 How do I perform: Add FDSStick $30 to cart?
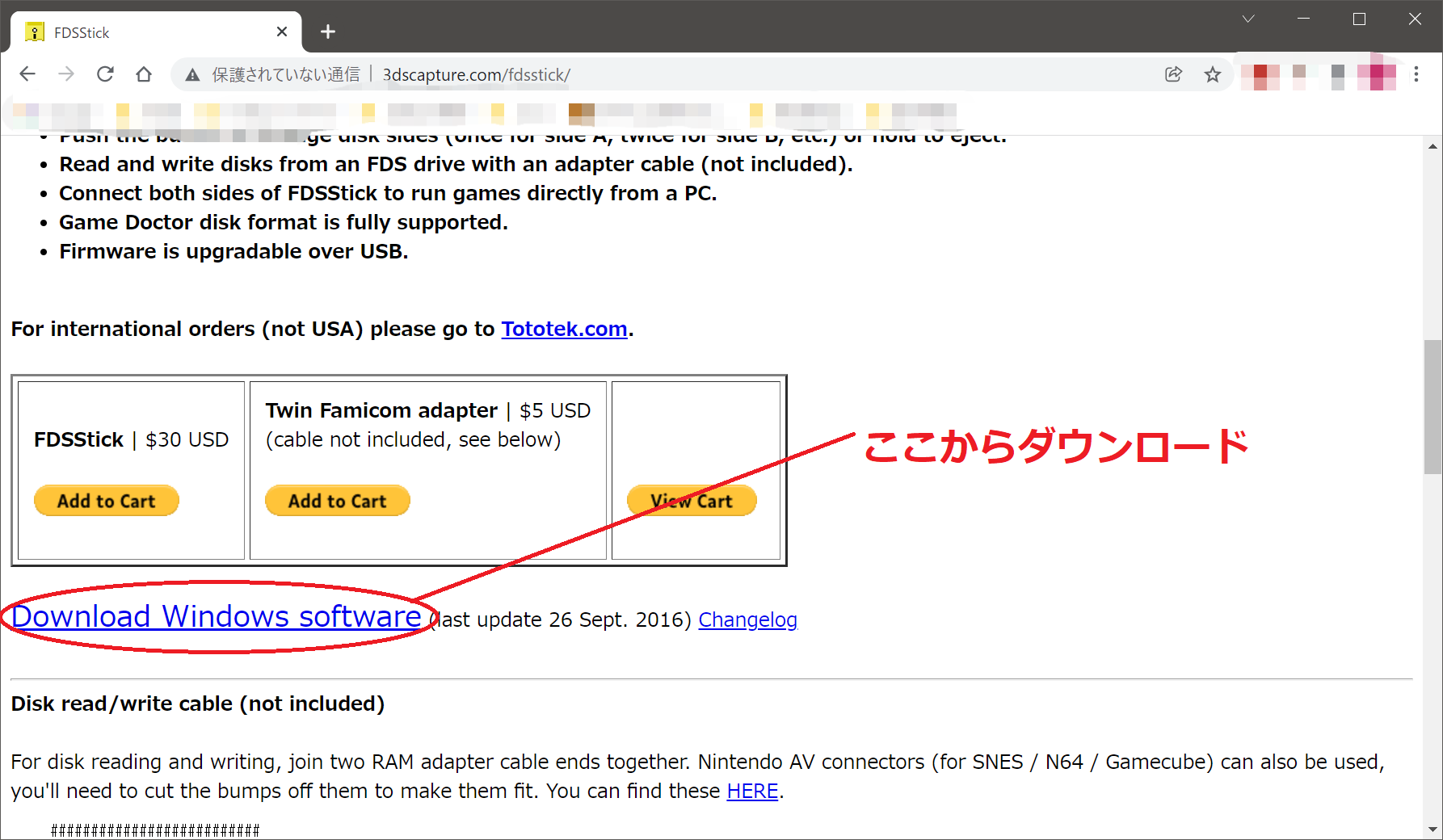(x=107, y=501)
